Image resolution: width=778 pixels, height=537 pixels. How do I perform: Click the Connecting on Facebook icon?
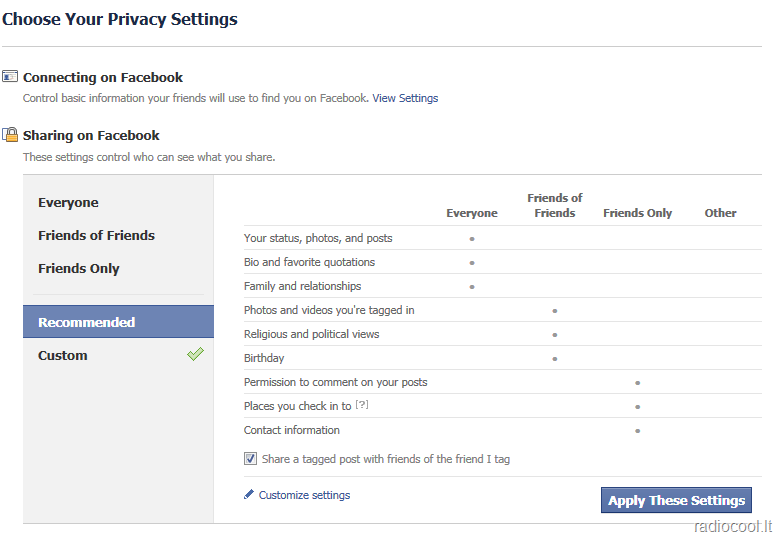tap(10, 76)
